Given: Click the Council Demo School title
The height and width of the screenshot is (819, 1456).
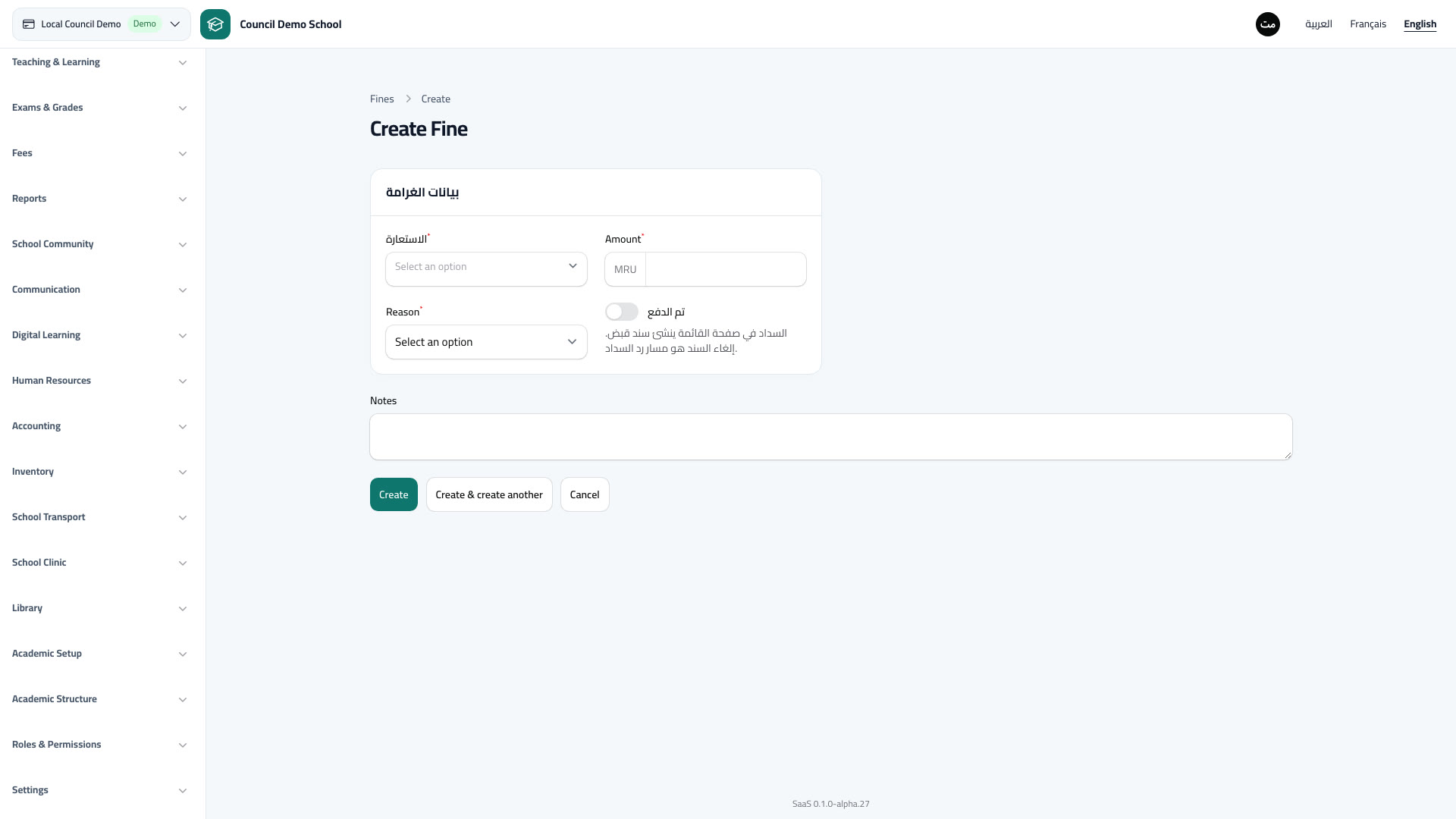Looking at the screenshot, I should 290,24.
